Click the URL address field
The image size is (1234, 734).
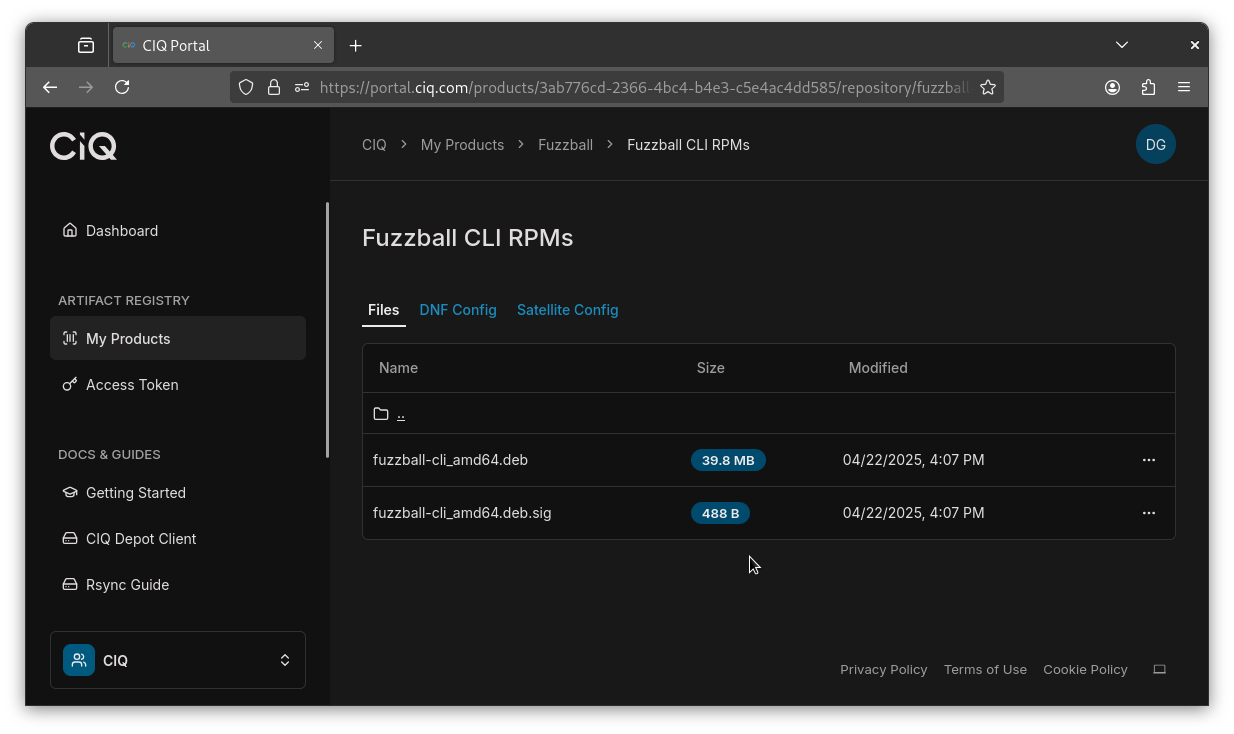(644, 87)
